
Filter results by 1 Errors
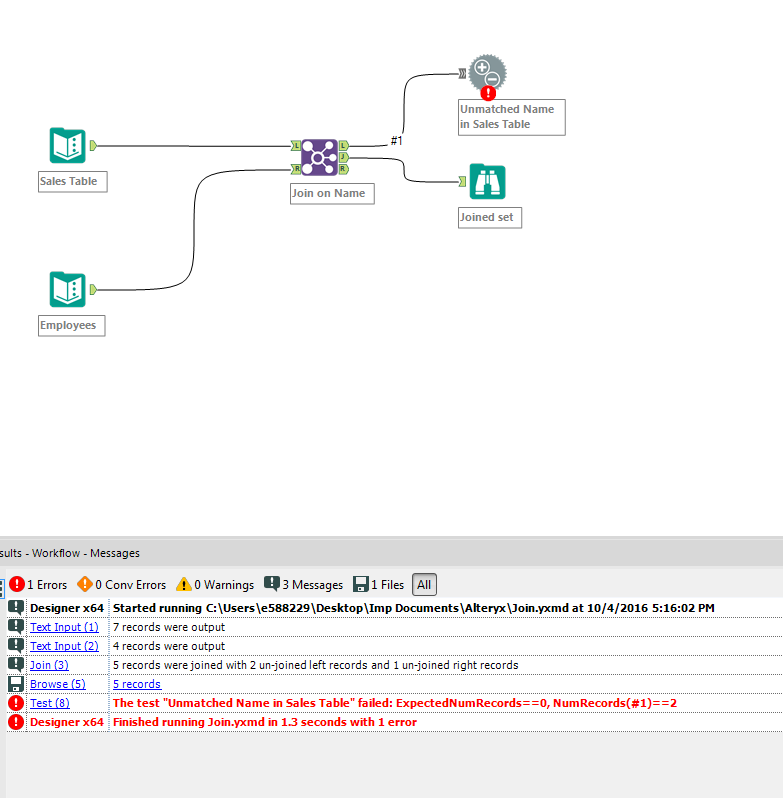pyautogui.click(x=38, y=585)
